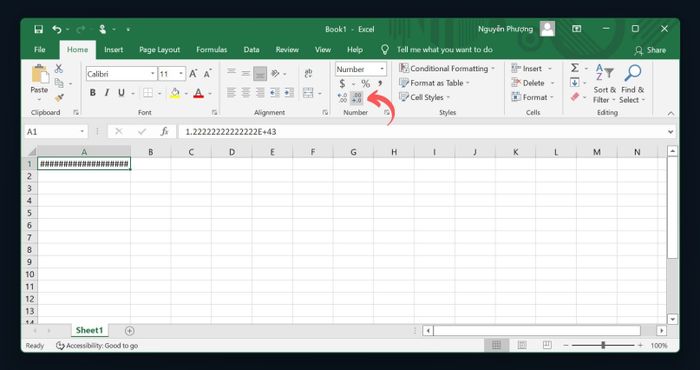Open the File tab
Viewport: 700px width, 370px height.
tap(40, 50)
